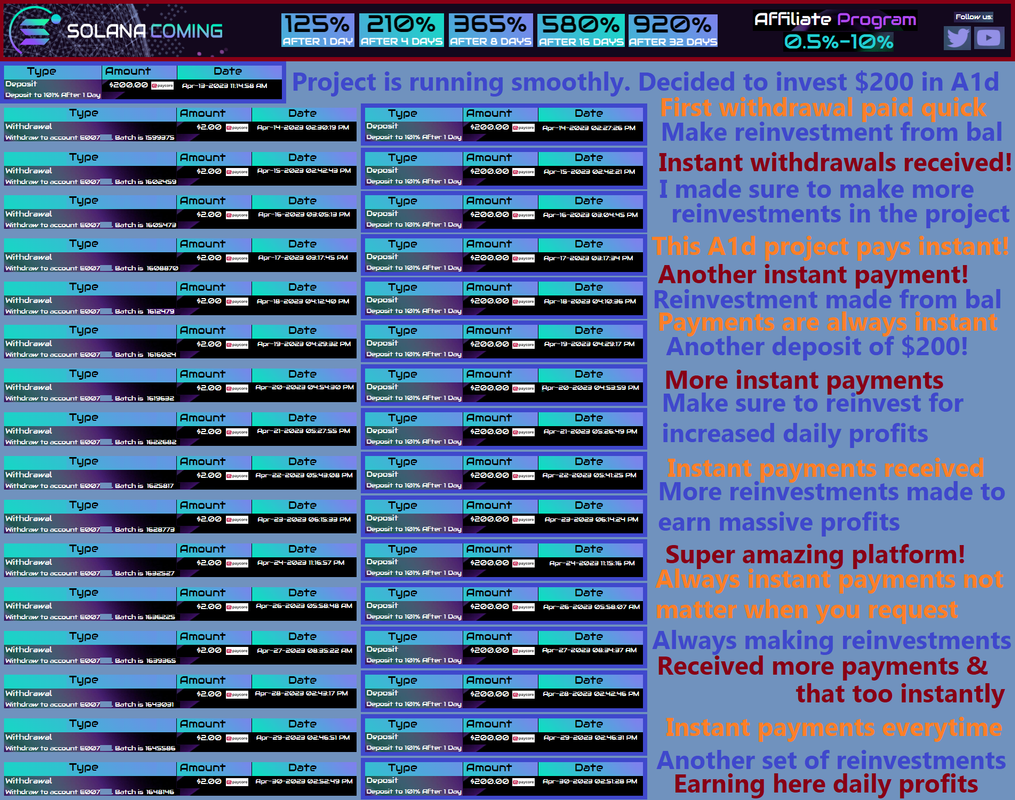Click Payeer badge in Apr-28 withdrawal row
The image size is (1015, 800).
[237, 694]
